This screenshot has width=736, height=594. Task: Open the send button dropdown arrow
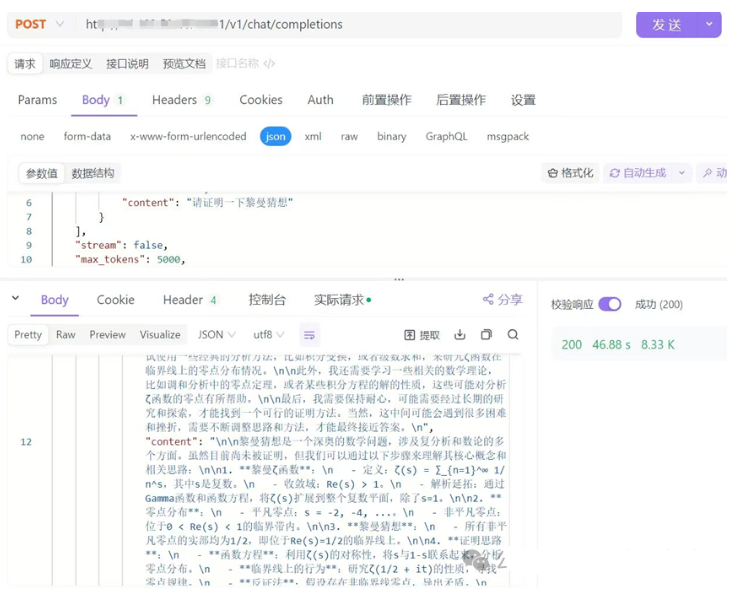click(x=709, y=24)
